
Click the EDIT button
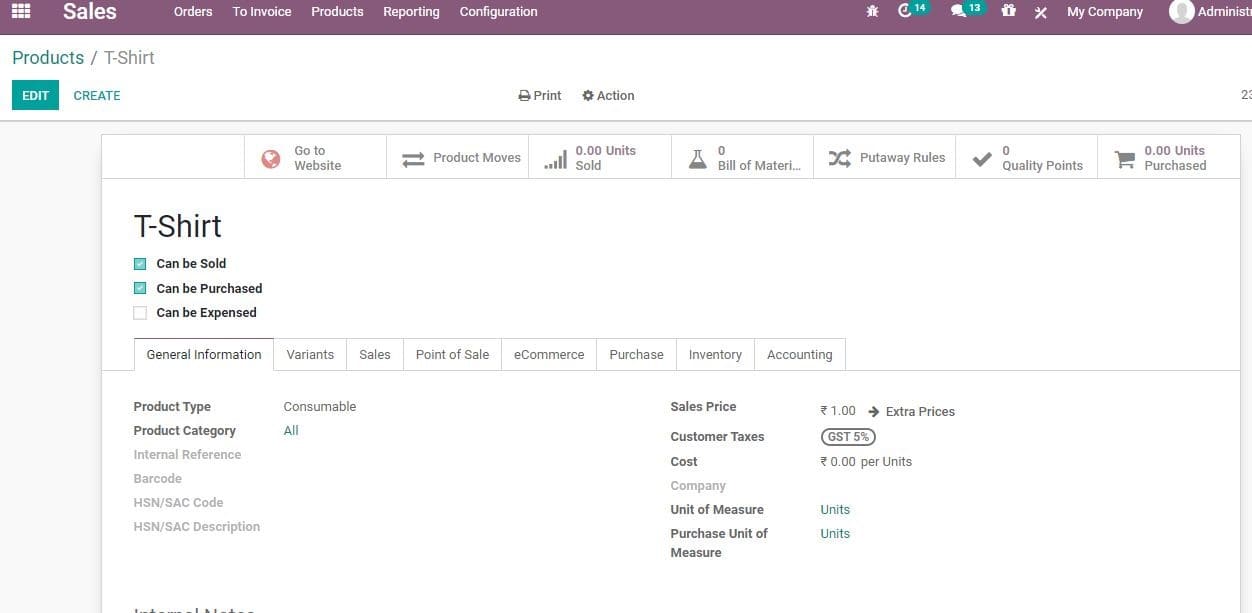[x=35, y=95]
